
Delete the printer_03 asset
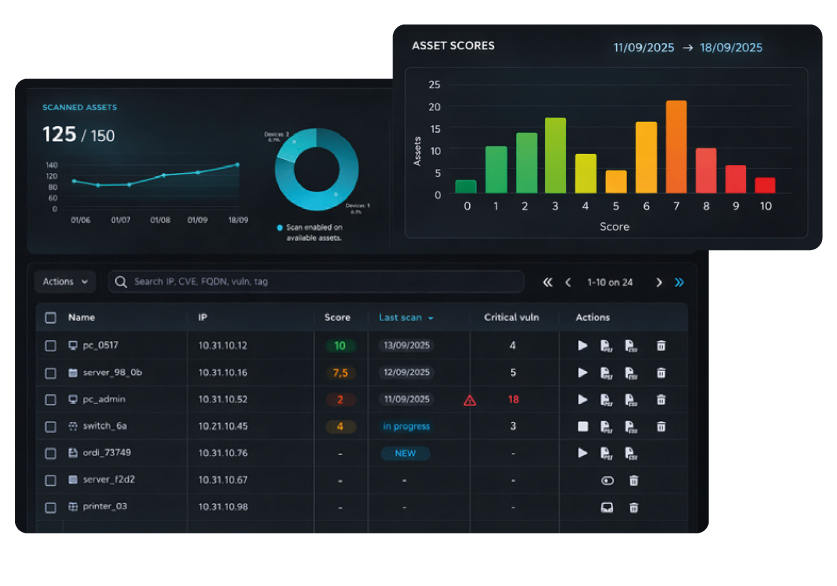point(633,507)
